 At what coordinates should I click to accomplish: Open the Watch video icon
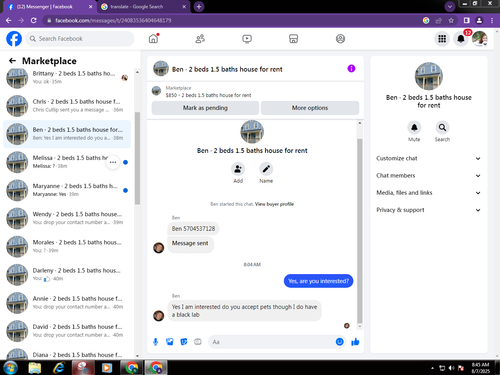(x=247, y=39)
